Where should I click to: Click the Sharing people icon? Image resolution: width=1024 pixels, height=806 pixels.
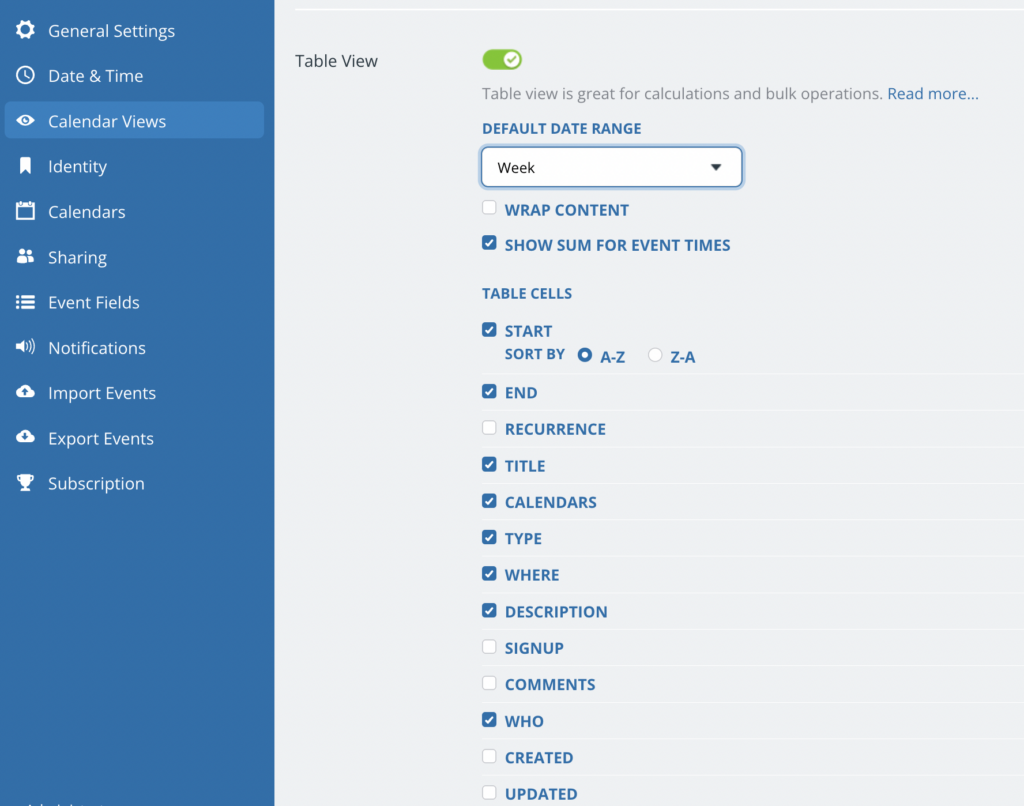point(25,257)
